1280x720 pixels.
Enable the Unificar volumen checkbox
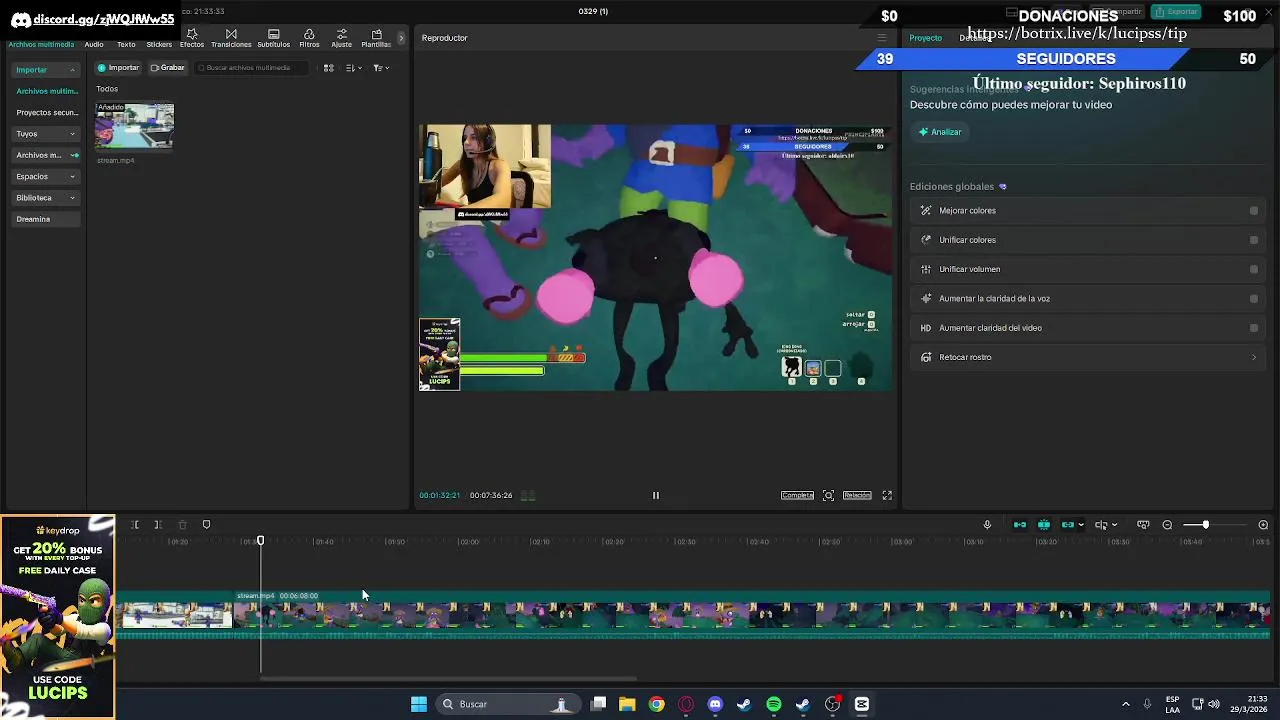pos(1254,269)
